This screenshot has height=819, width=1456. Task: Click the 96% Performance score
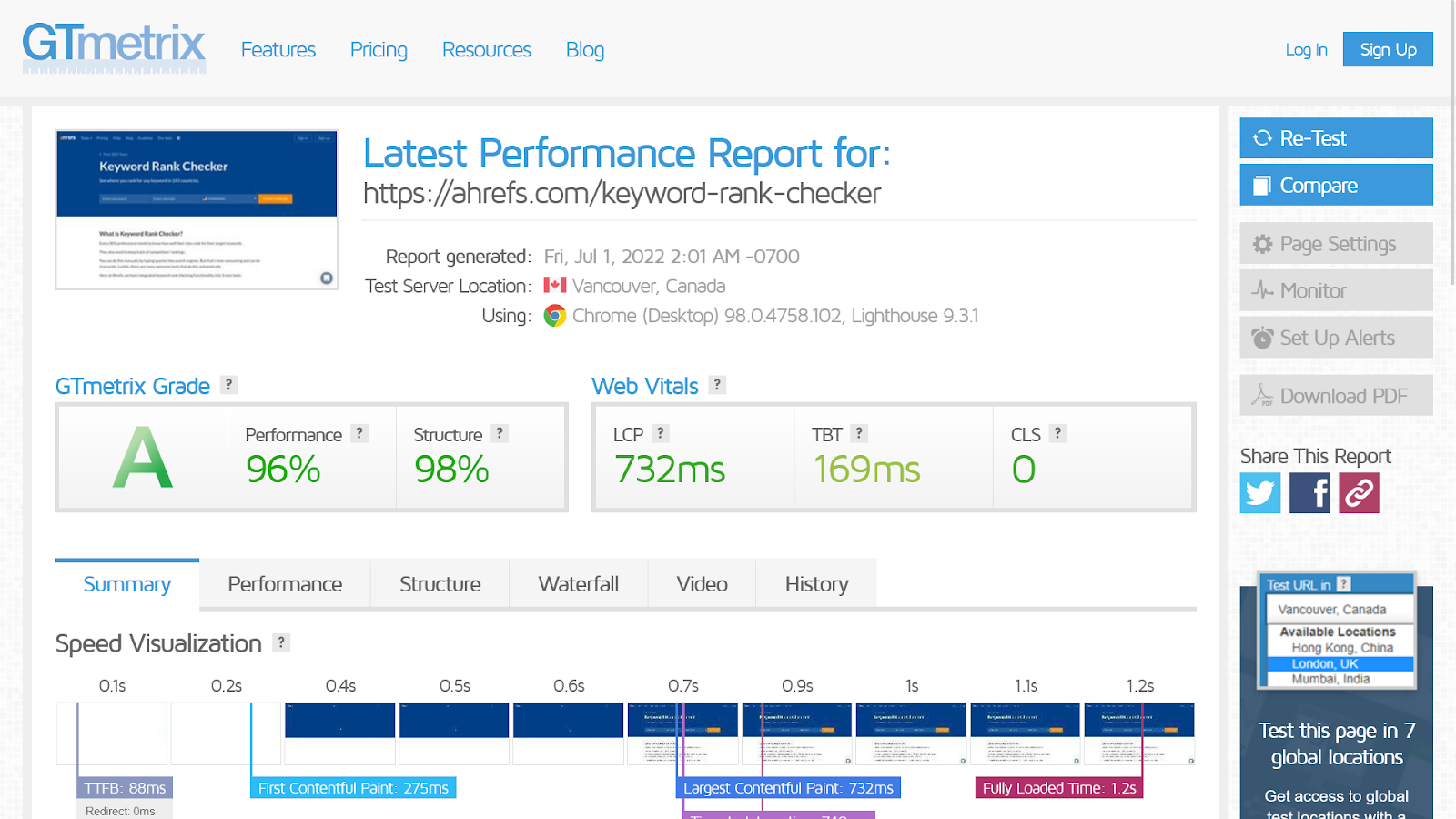[283, 470]
